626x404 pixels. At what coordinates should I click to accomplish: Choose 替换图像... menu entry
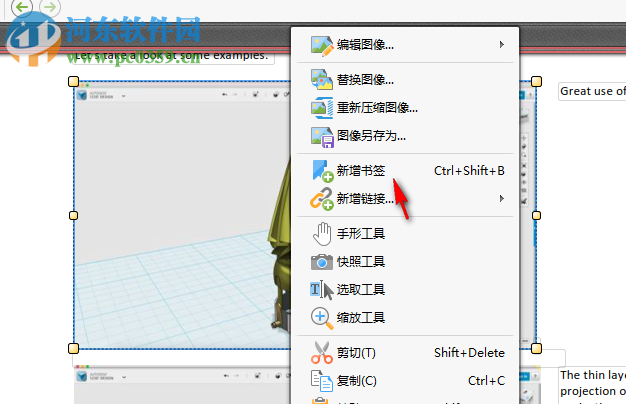tap(405, 80)
